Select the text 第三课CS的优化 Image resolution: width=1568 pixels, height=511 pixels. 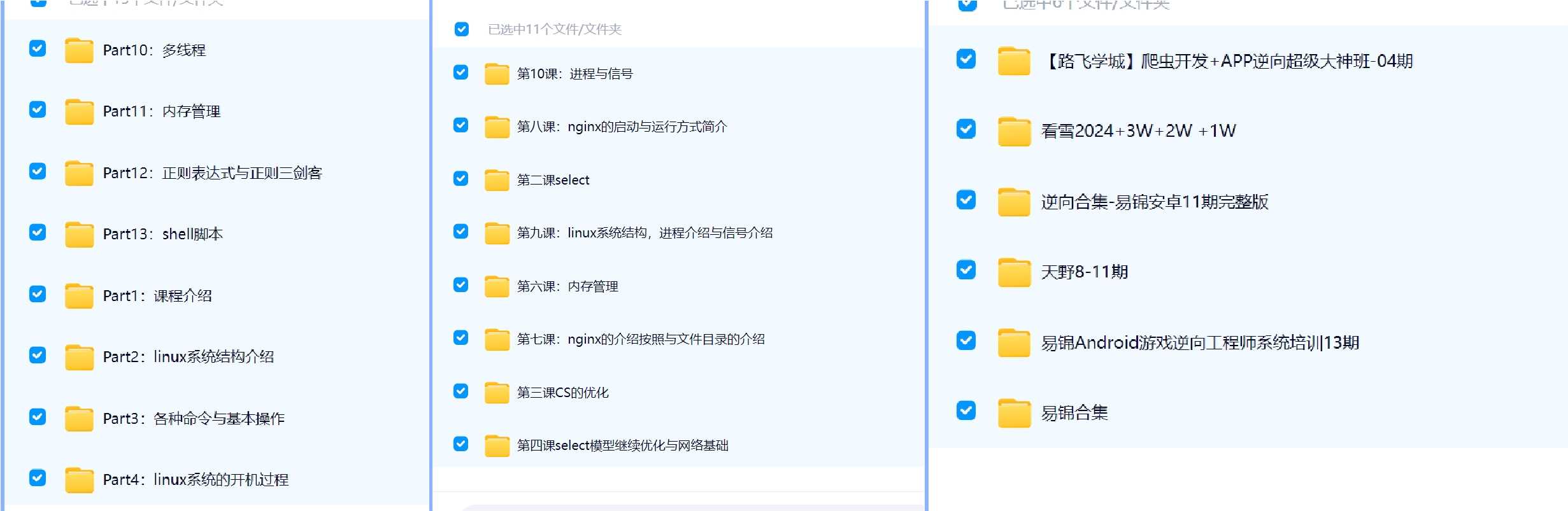coord(562,393)
